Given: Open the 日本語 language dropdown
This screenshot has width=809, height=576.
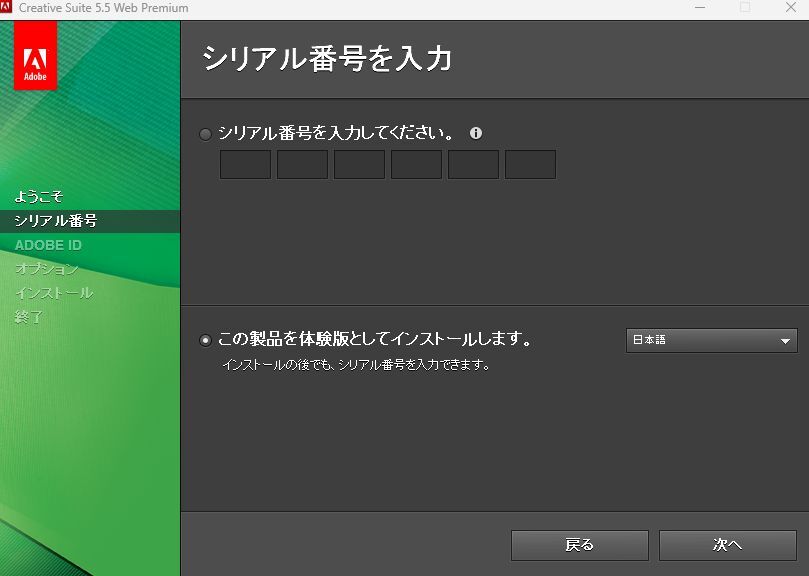Looking at the screenshot, I should coord(711,340).
